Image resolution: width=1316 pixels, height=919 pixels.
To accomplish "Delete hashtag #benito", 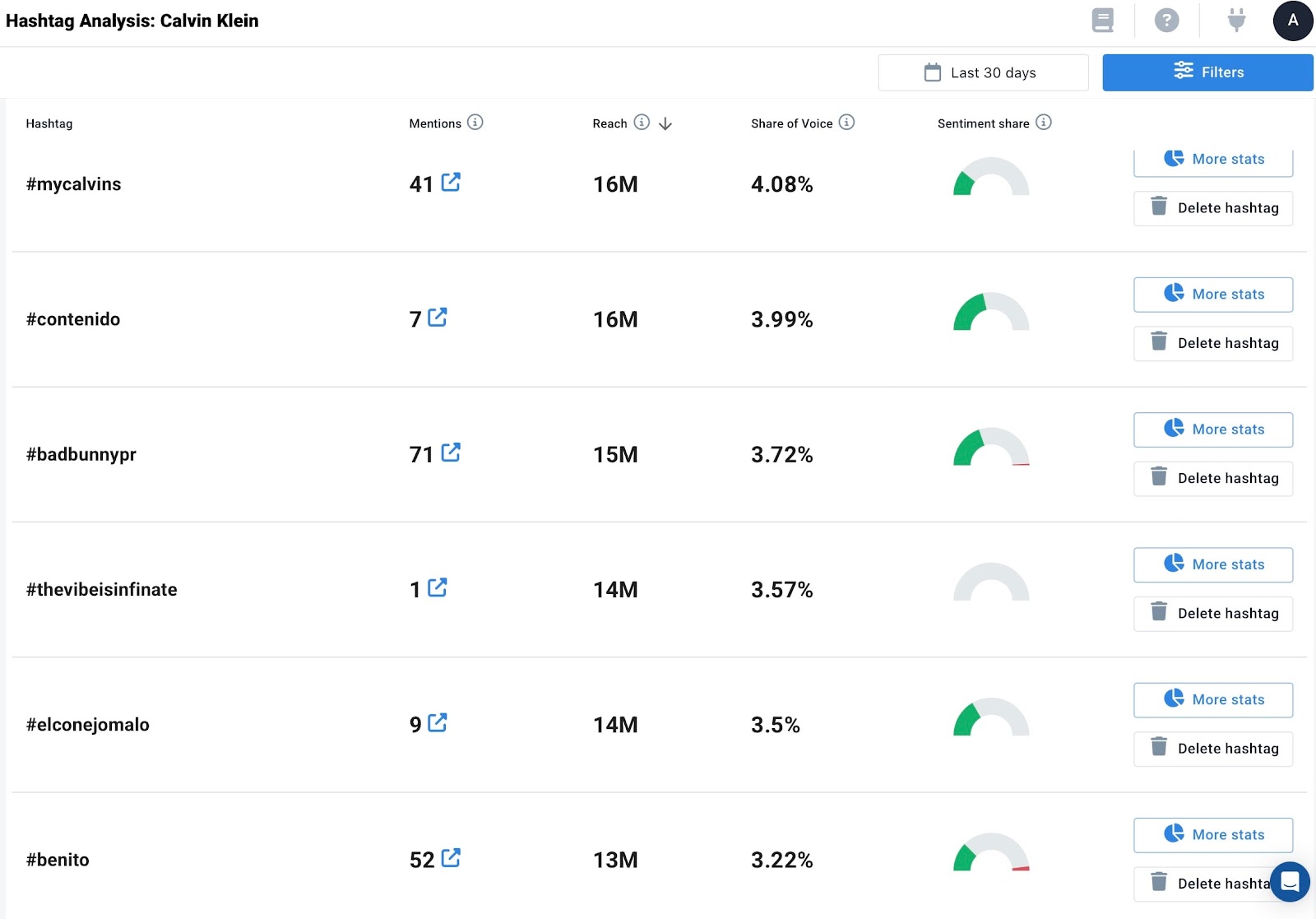I will pos(1213,884).
